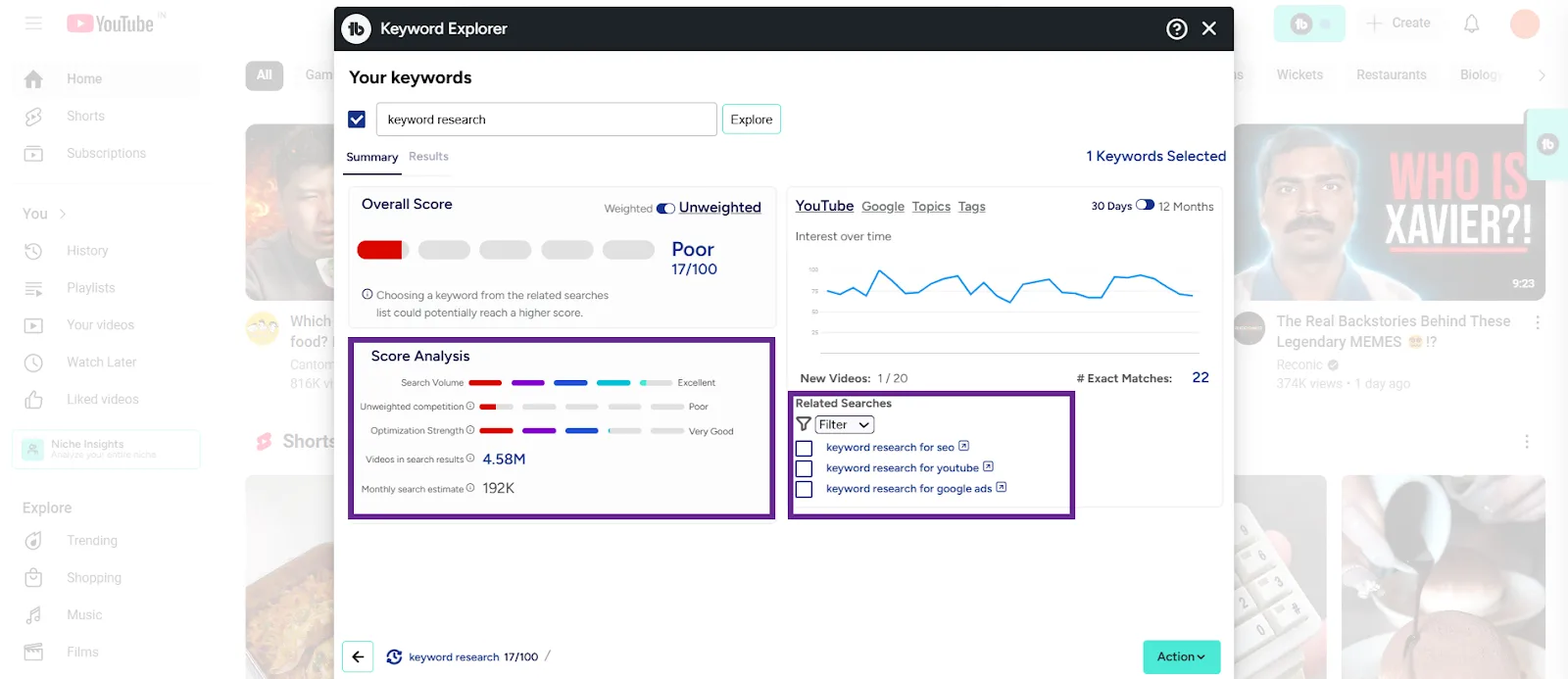
Task: Toggle Weighted/Unweighted score switch
Action: point(665,208)
